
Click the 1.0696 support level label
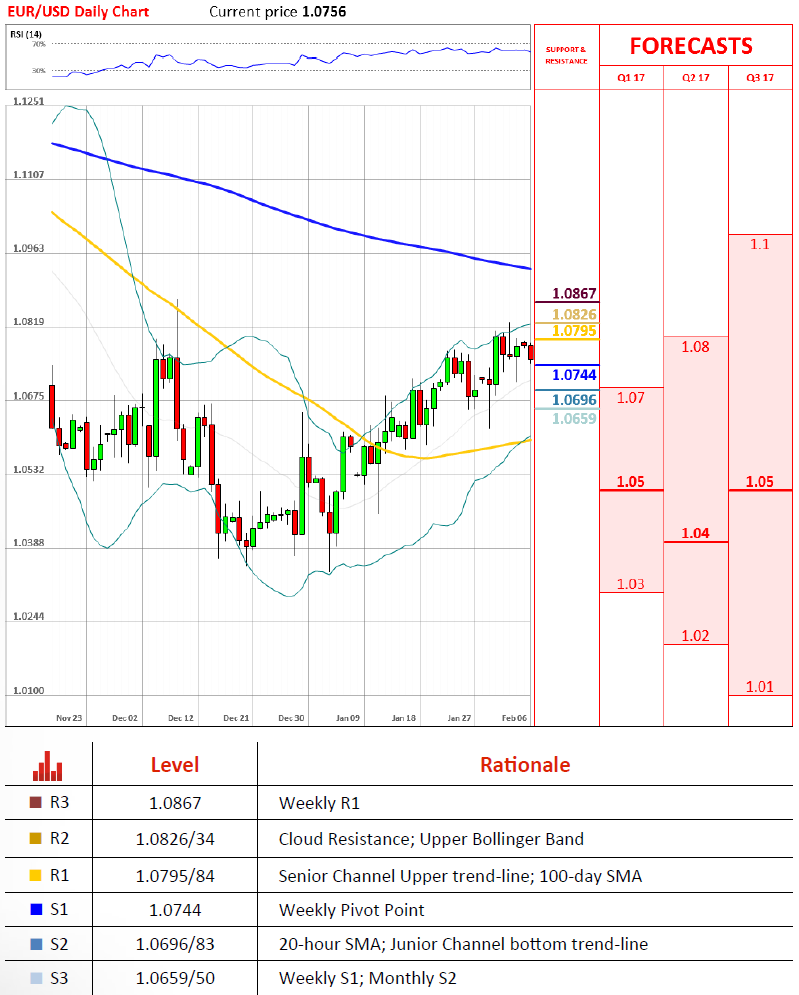[574, 400]
